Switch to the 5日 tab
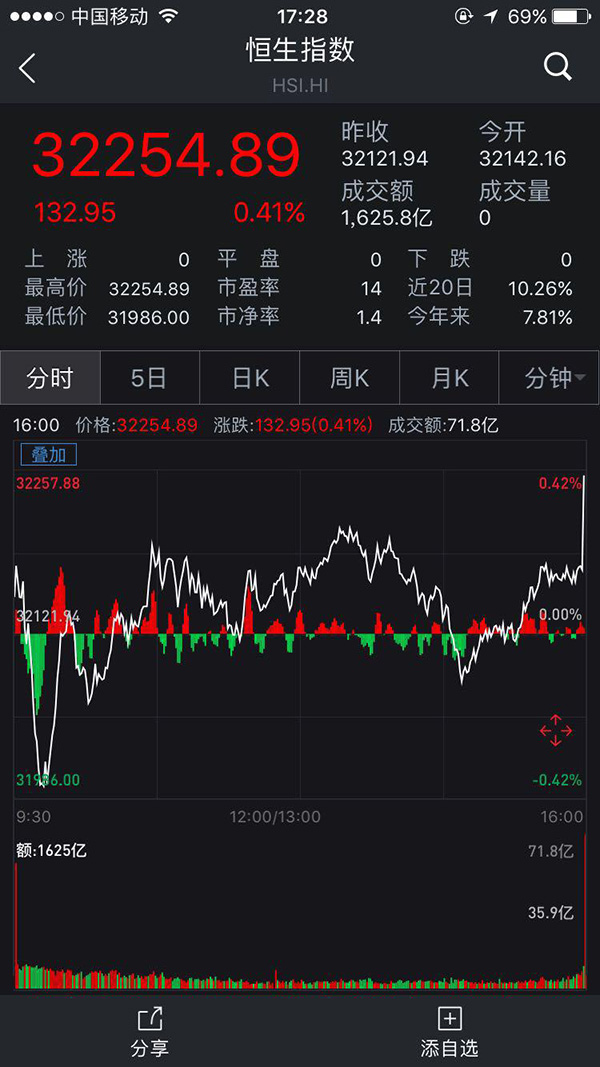 click(150, 378)
